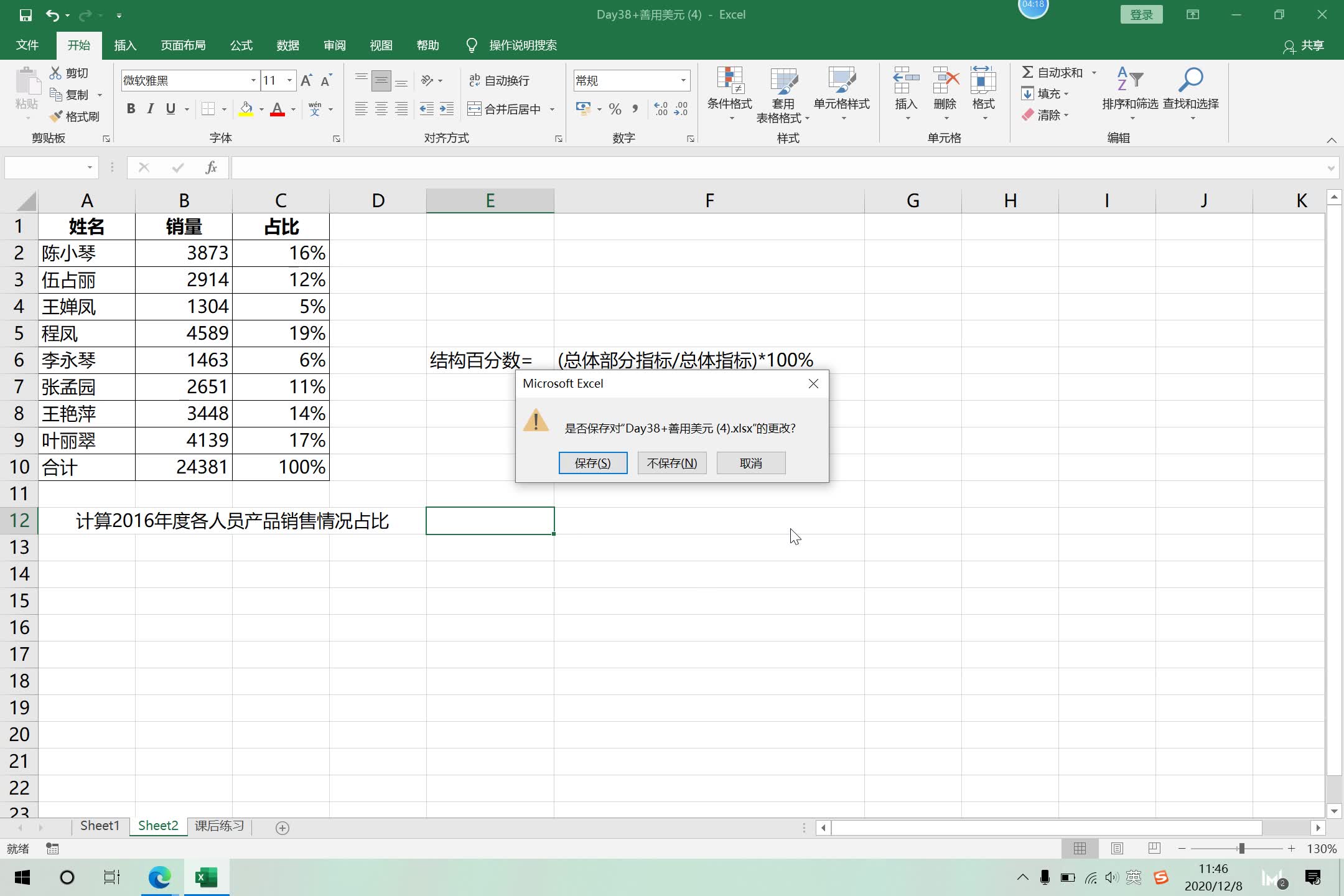Click the Format Painter brush icon
This screenshot has height=896, width=1344.
(56, 116)
